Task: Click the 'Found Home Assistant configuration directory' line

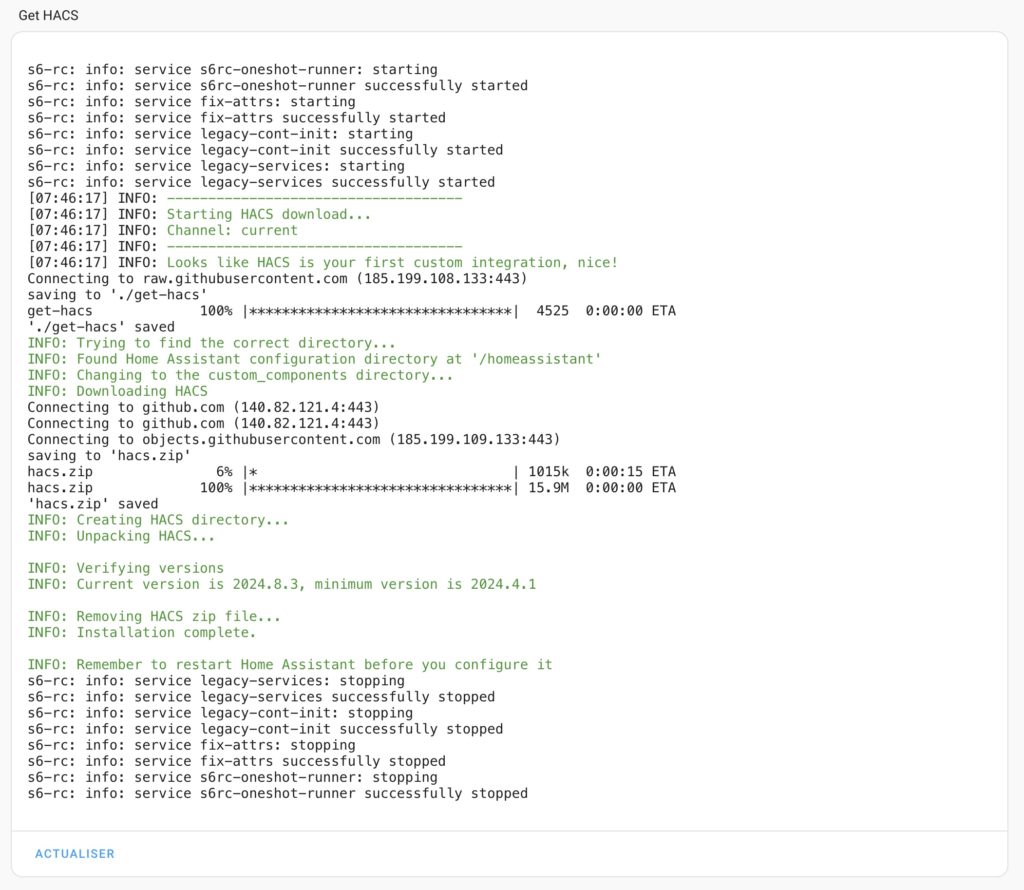Action: tap(314, 359)
